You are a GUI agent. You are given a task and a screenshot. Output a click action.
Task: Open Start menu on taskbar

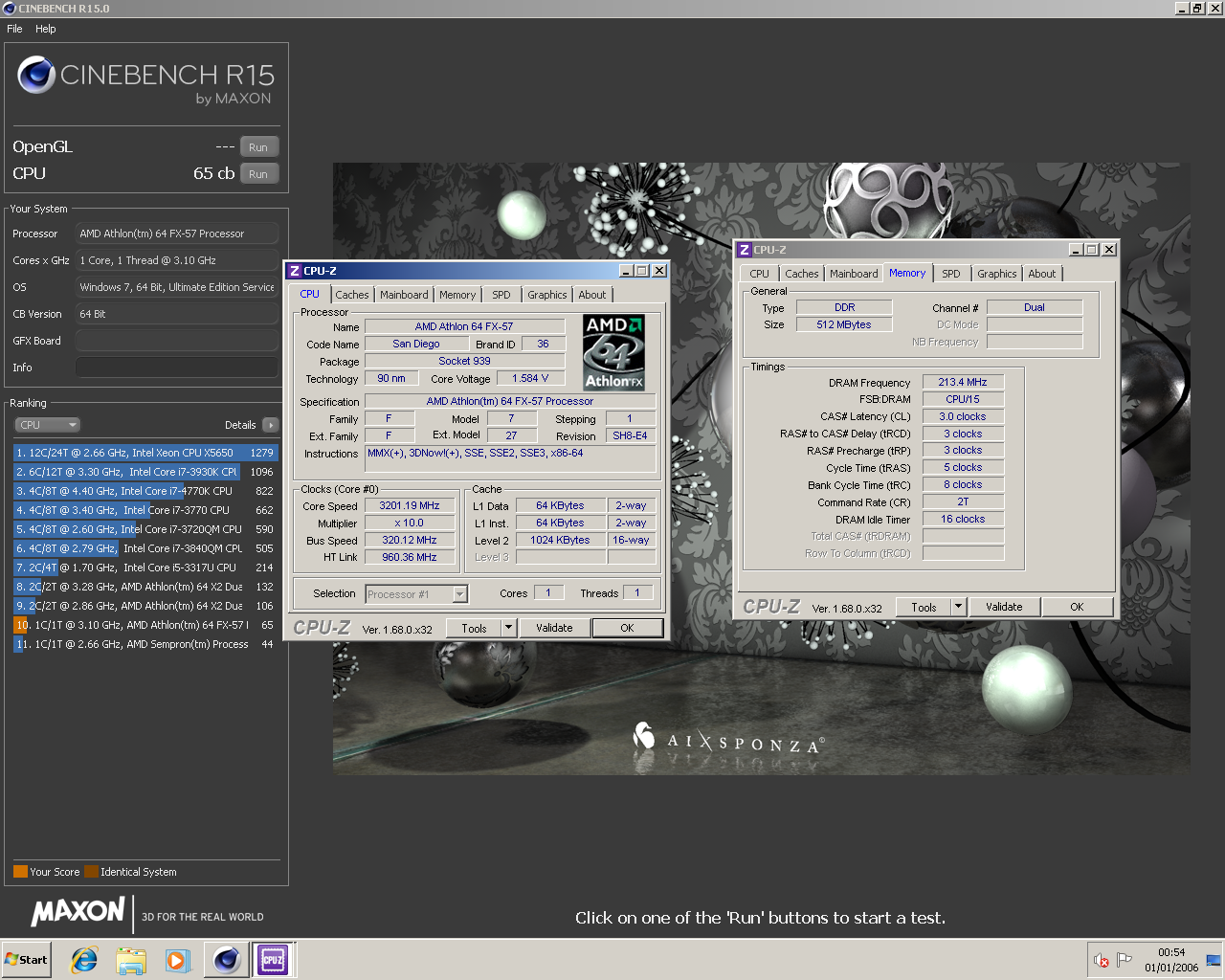tap(26, 959)
